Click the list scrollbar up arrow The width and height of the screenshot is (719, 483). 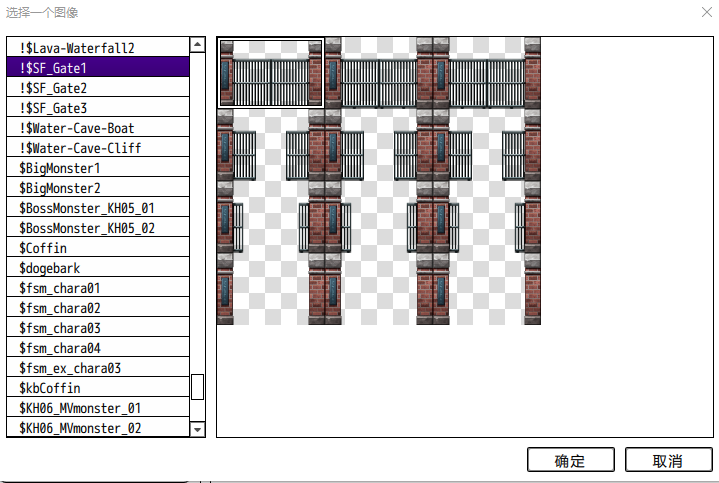197,44
